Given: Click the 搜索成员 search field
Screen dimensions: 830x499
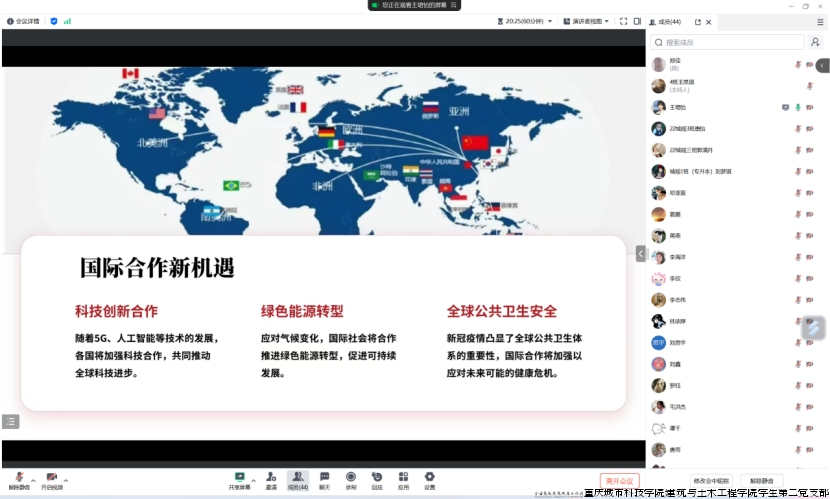Looking at the screenshot, I should pos(730,43).
